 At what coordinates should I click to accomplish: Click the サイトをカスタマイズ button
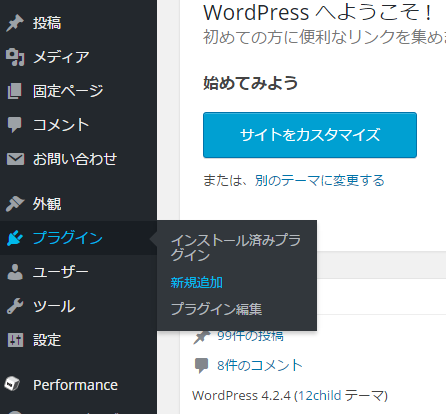click(310, 135)
